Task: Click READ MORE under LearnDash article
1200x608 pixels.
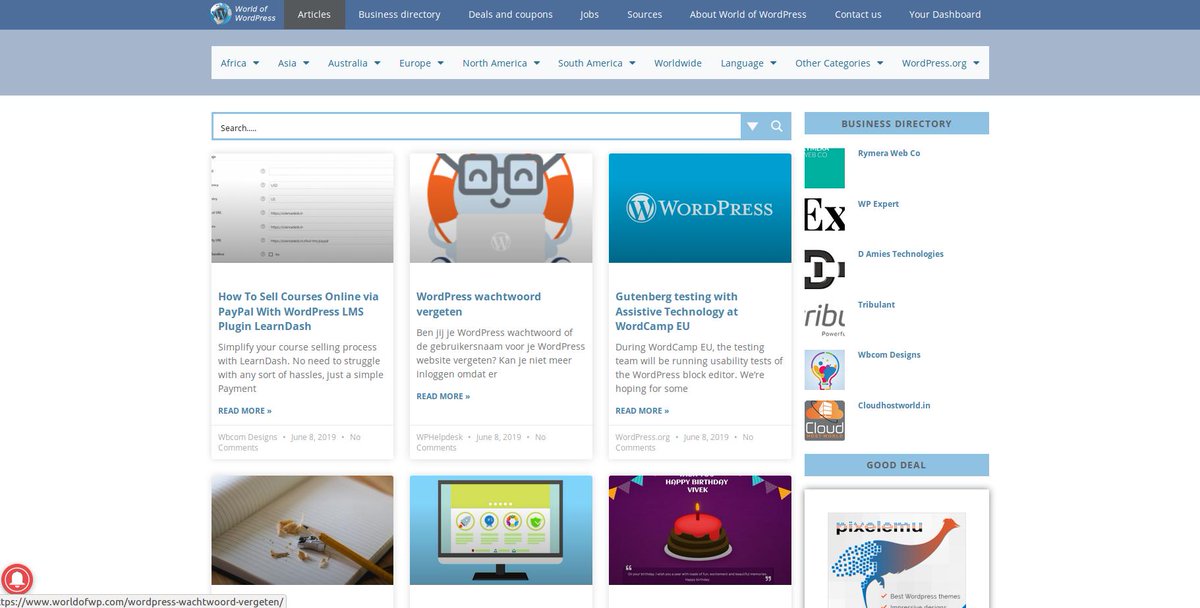Action: coord(245,411)
